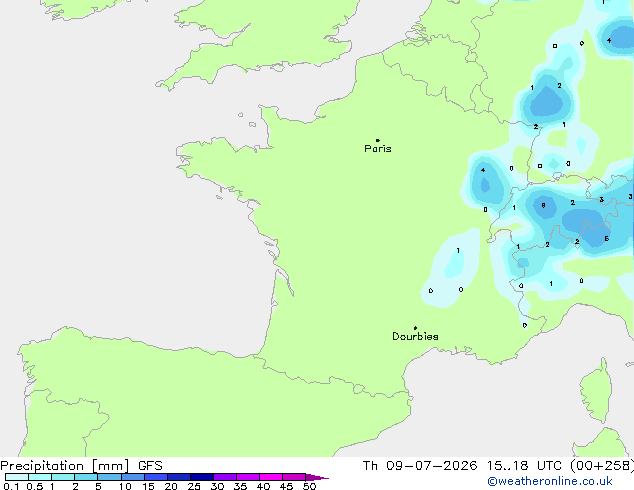Click the over-50 mm legend arrow tip

click(x=317, y=477)
